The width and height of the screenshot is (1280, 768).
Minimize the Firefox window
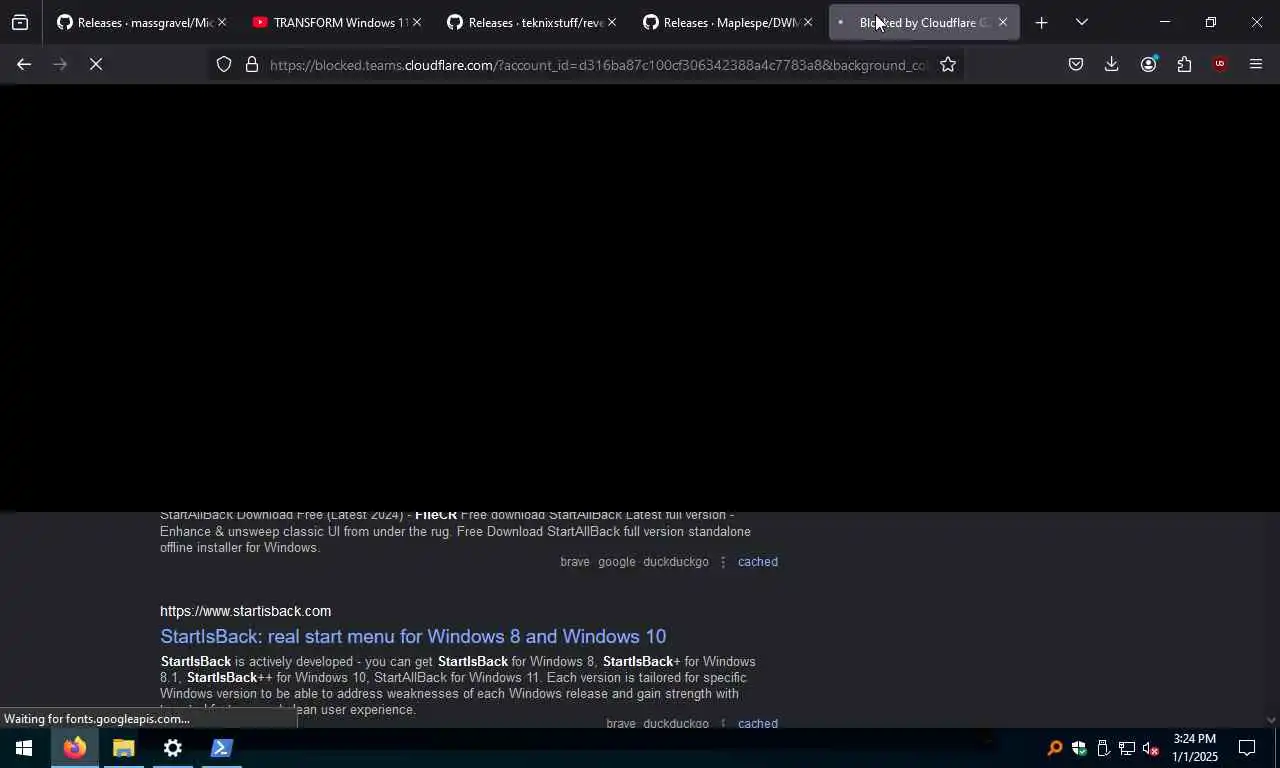(x=1164, y=22)
